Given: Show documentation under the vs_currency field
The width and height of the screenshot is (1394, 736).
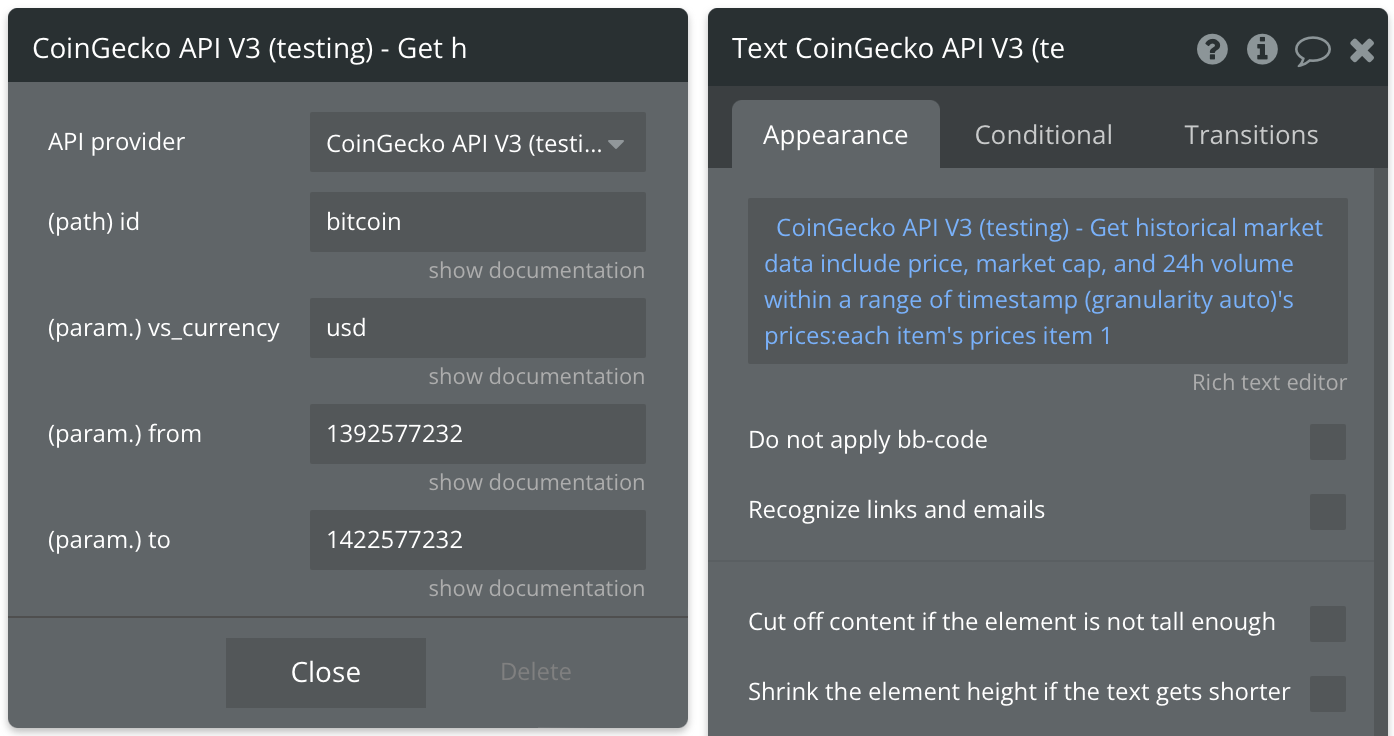Looking at the screenshot, I should click(536, 377).
